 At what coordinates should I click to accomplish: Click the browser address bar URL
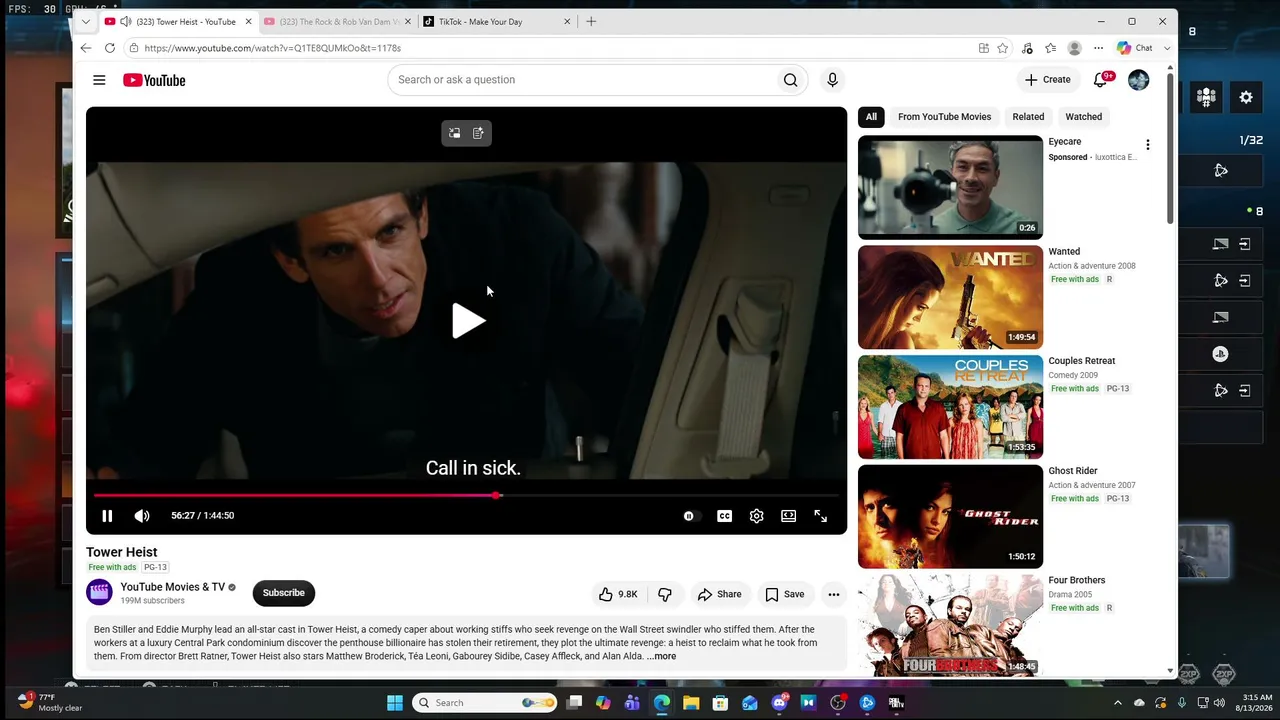click(x=272, y=48)
